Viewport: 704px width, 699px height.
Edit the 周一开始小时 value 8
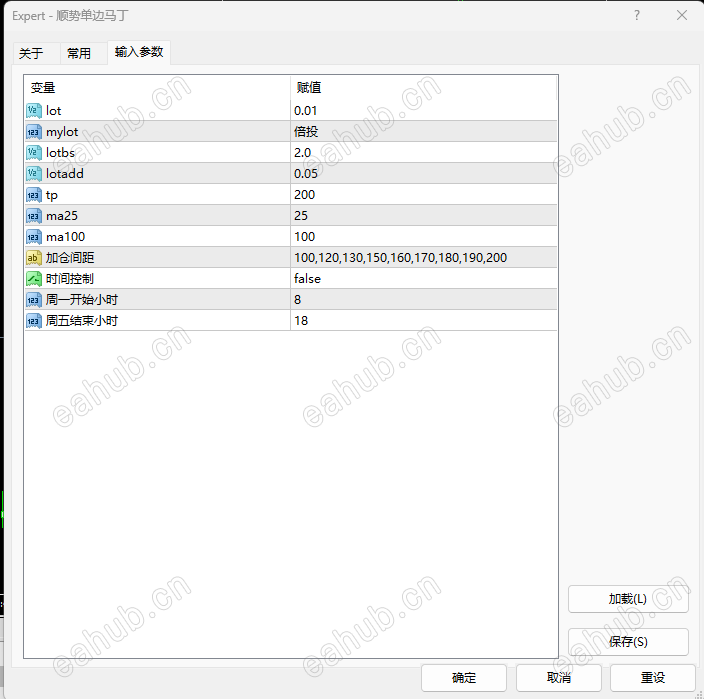(423, 300)
